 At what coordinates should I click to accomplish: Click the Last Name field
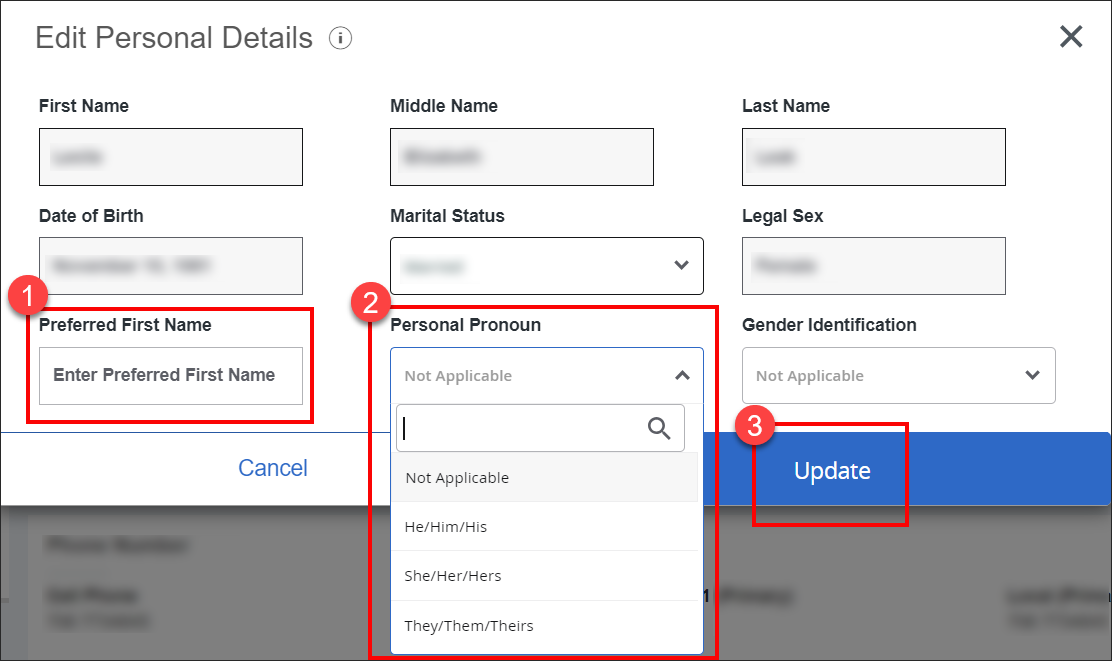873,157
